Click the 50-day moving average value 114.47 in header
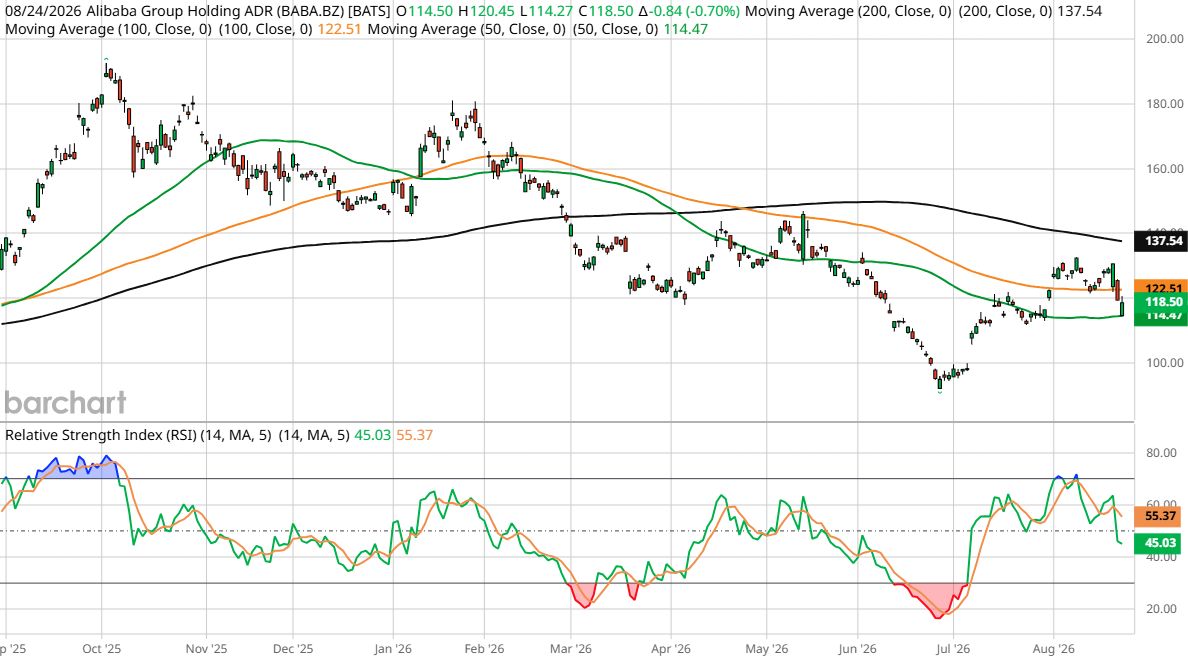Viewport: 1188px width, 661px height. 685,30
